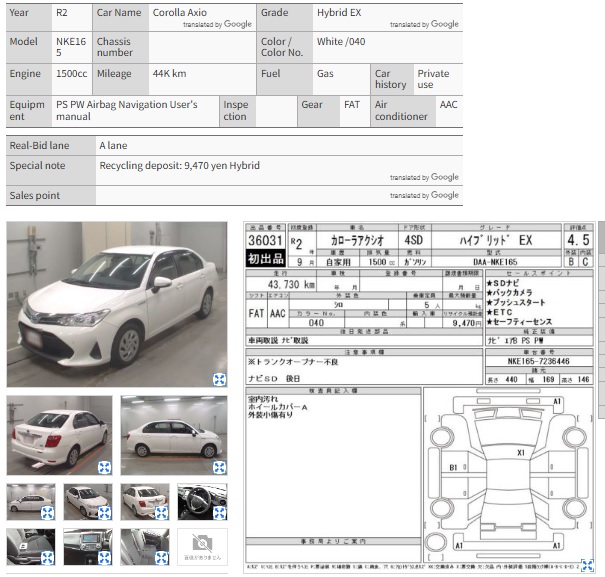
Task: Open the main white Corolla Axio photo
Action: click(117, 304)
